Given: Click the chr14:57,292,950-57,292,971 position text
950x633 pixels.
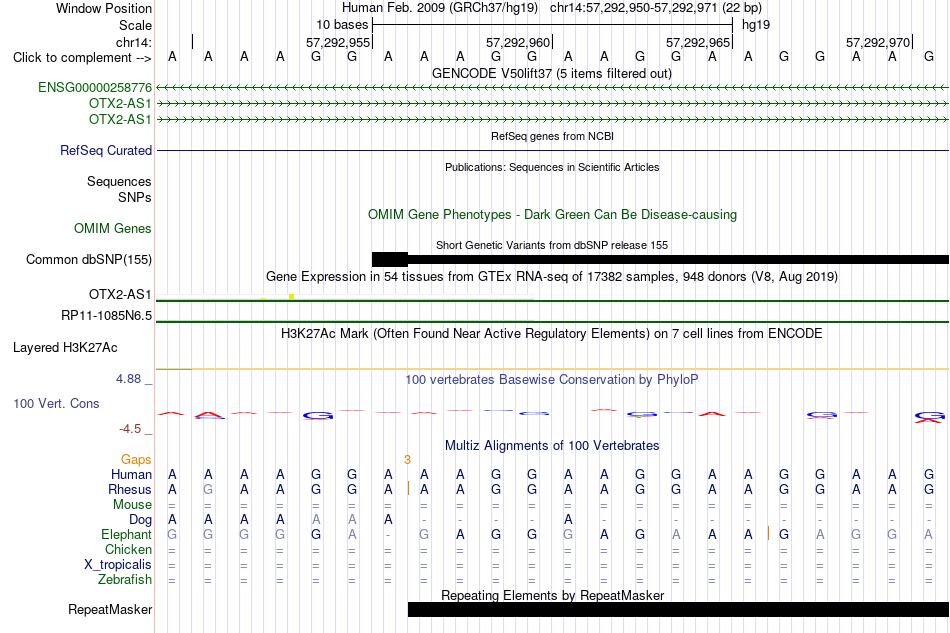Looking at the screenshot, I should (656, 8).
